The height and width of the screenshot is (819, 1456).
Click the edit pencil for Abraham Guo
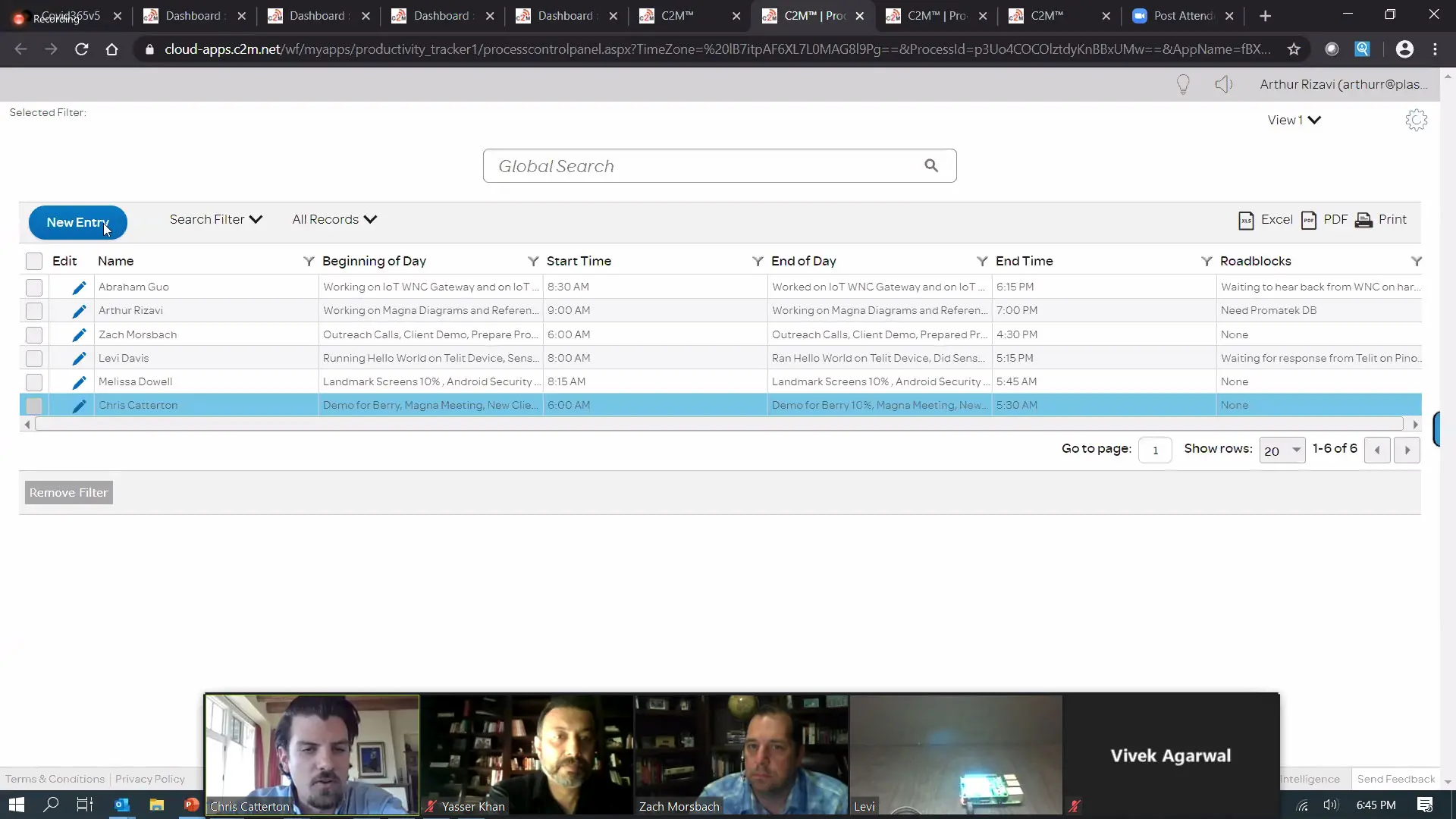79,287
